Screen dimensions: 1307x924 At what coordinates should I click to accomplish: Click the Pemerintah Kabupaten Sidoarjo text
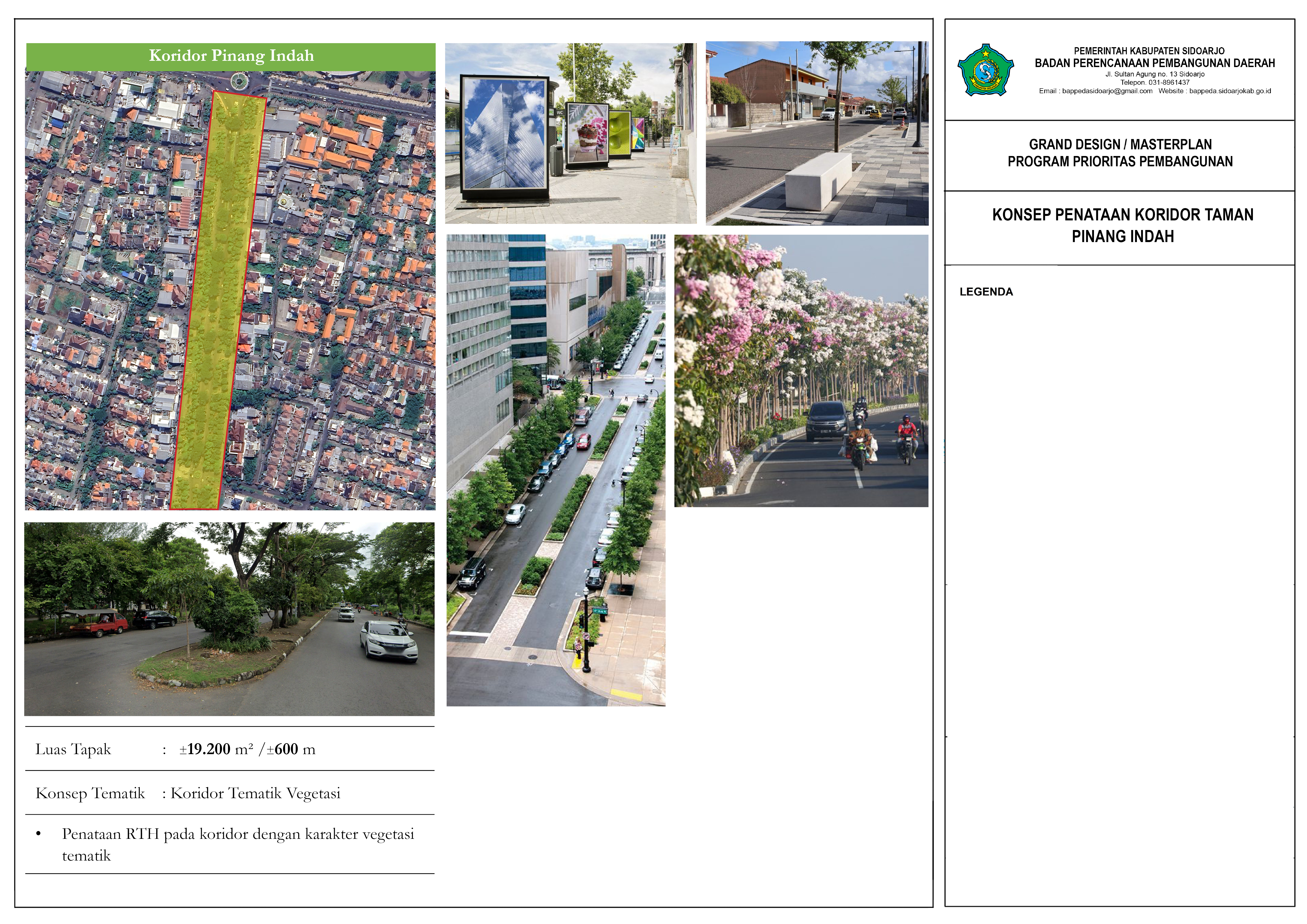coord(1149,51)
